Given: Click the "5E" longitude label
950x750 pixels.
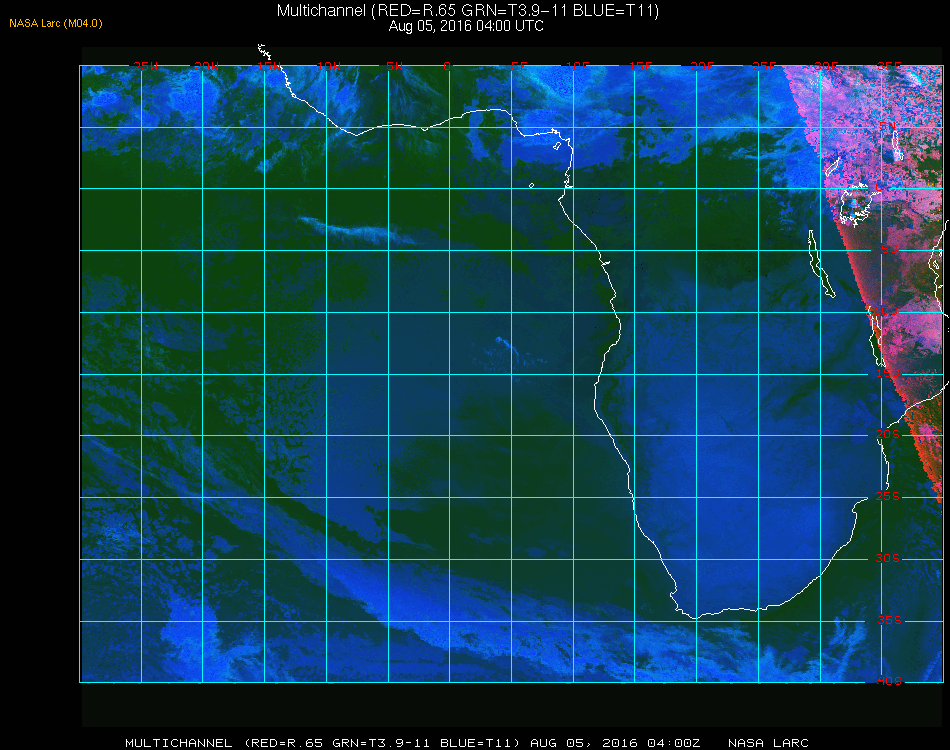Looking at the screenshot, I should tap(519, 66).
